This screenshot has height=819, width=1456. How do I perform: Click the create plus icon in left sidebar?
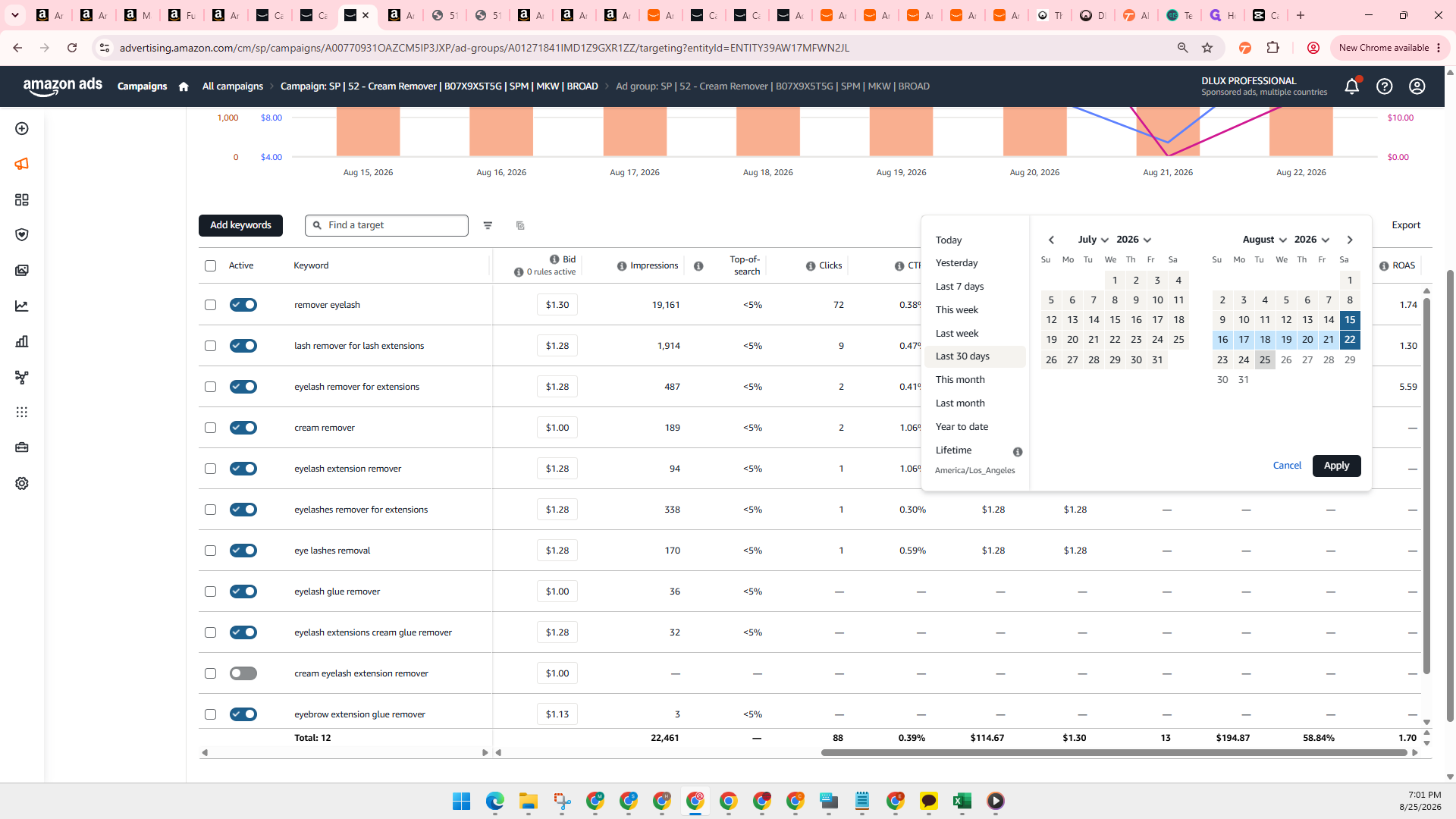[22, 129]
